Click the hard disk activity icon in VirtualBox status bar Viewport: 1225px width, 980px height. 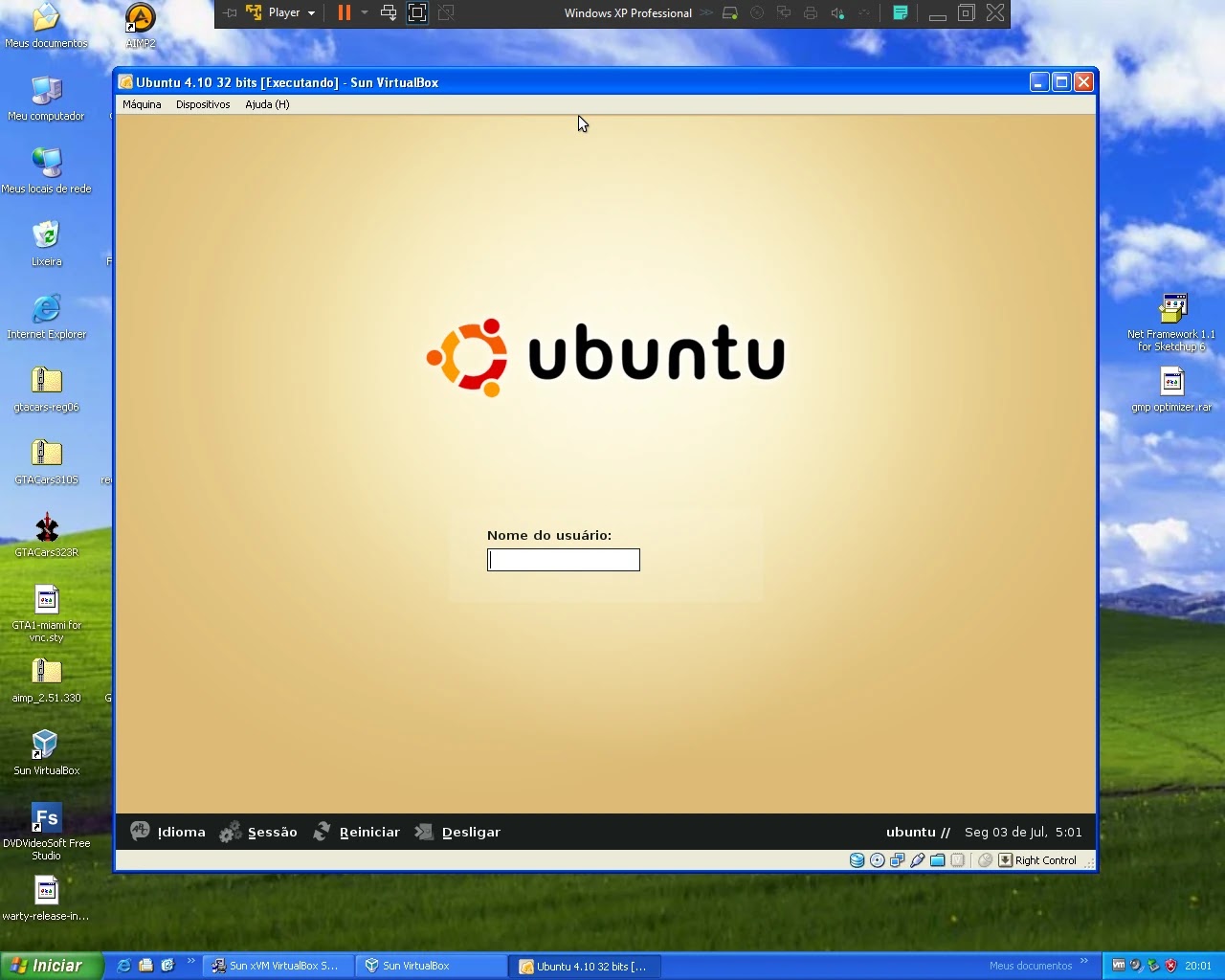click(x=857, y=860)
